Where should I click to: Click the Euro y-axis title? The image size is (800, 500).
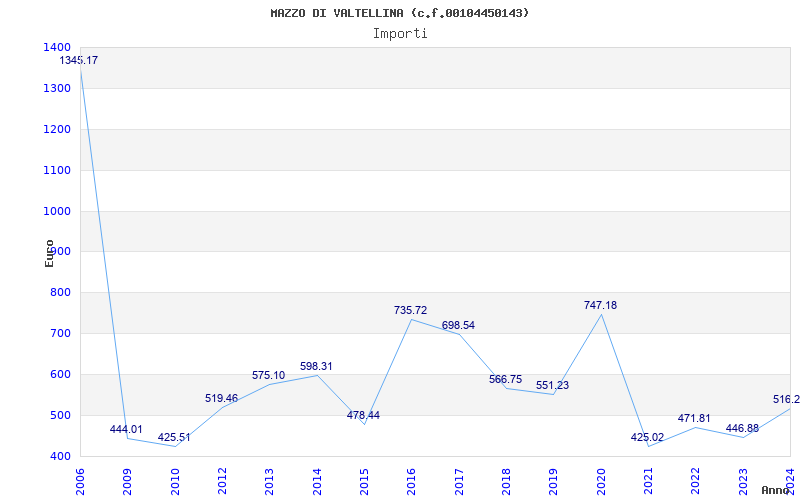49,253
